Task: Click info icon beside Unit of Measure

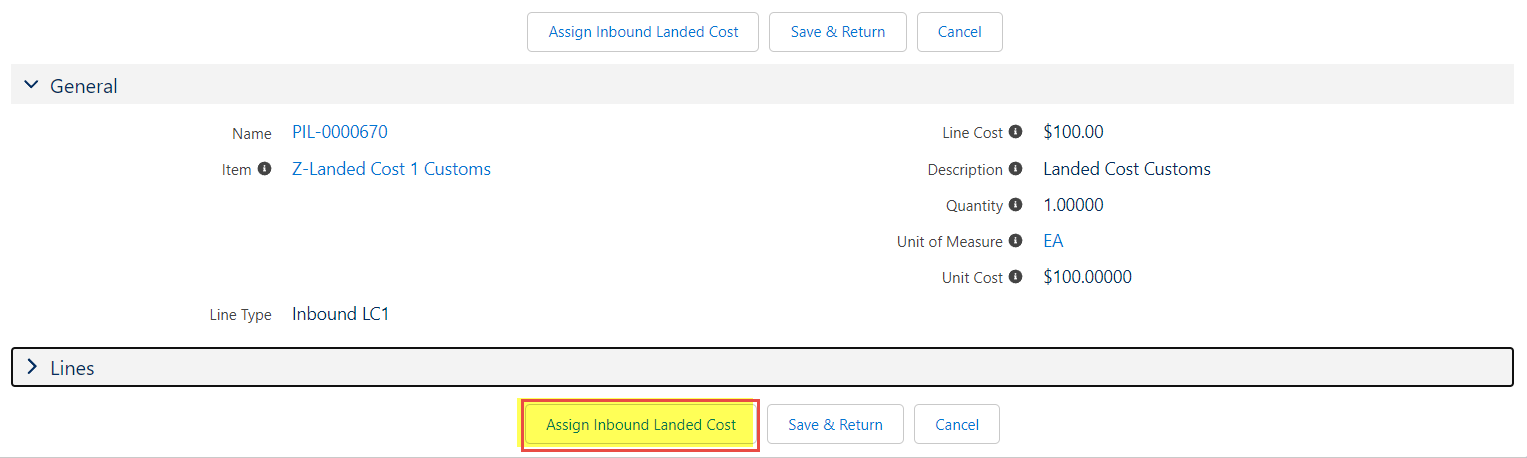Action: pyautogui.click(x=1016, y=241)
